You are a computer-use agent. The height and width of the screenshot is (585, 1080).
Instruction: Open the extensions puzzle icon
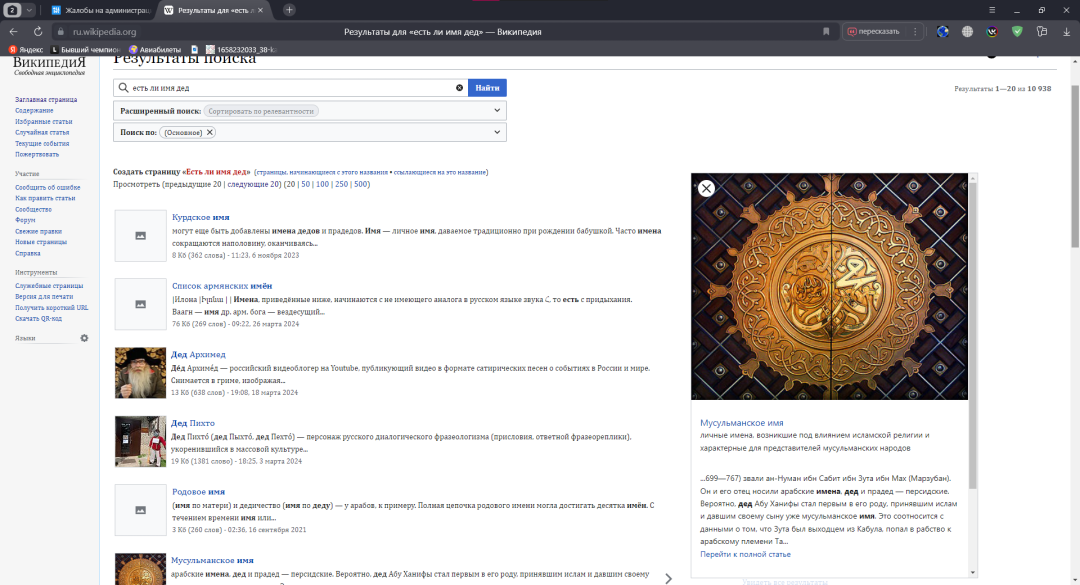(x=1041, y=32)
